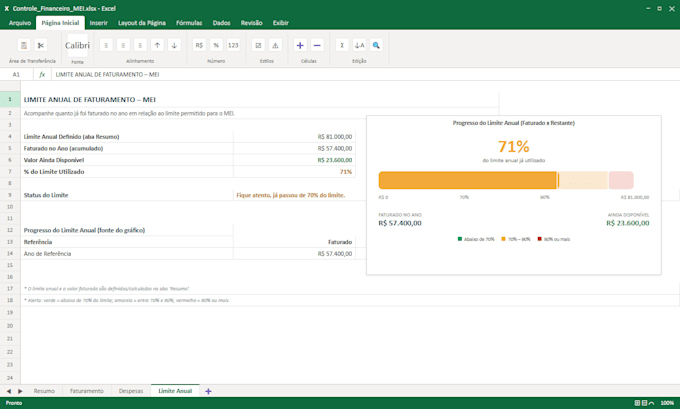
Task: Click the large 71% chart figure
Action: (x=513, y=147)
